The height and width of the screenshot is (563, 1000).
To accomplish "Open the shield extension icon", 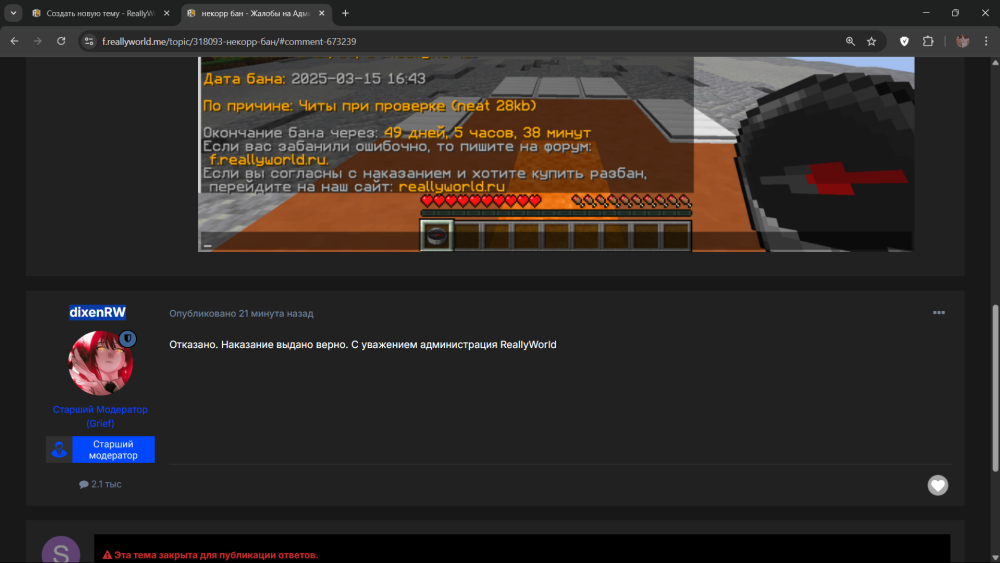I will click(904, 41).
